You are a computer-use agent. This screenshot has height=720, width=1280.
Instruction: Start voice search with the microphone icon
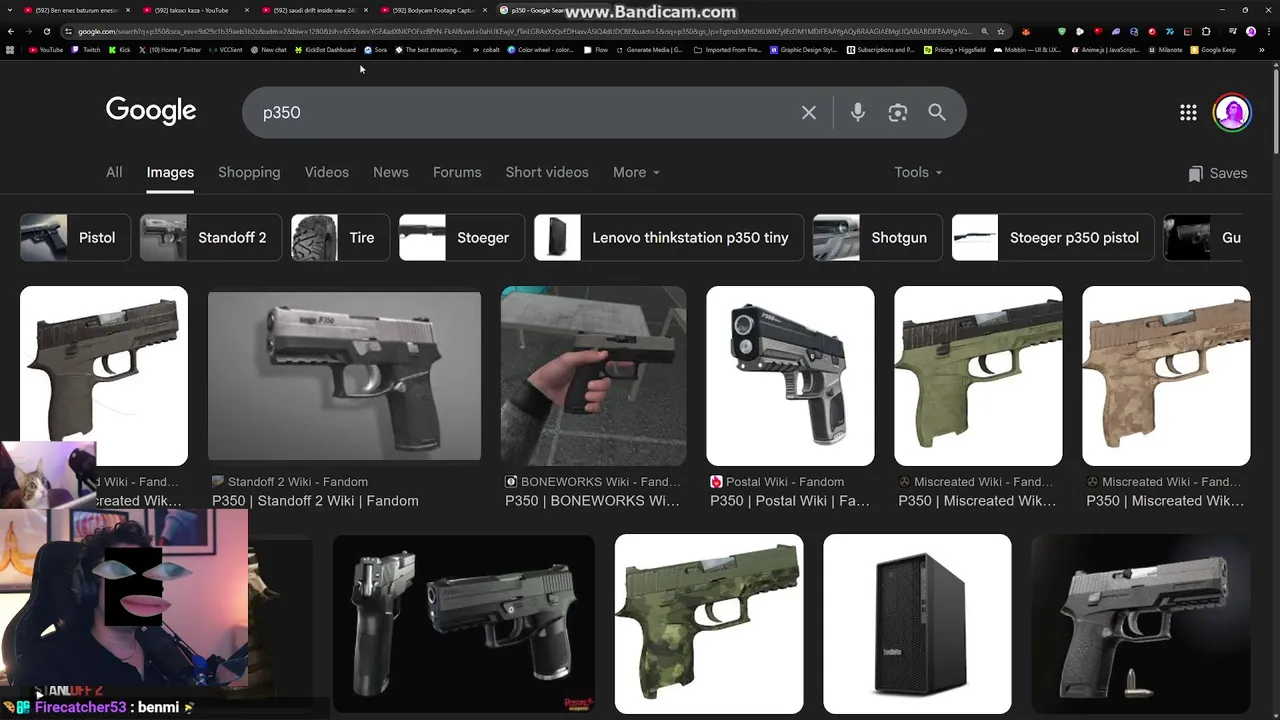(858, 113)
